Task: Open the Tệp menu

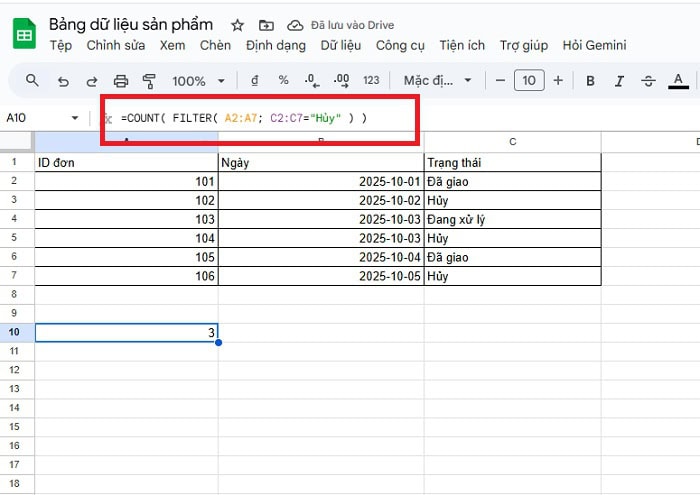Action: pyautogui.click(x=61, y=46)
